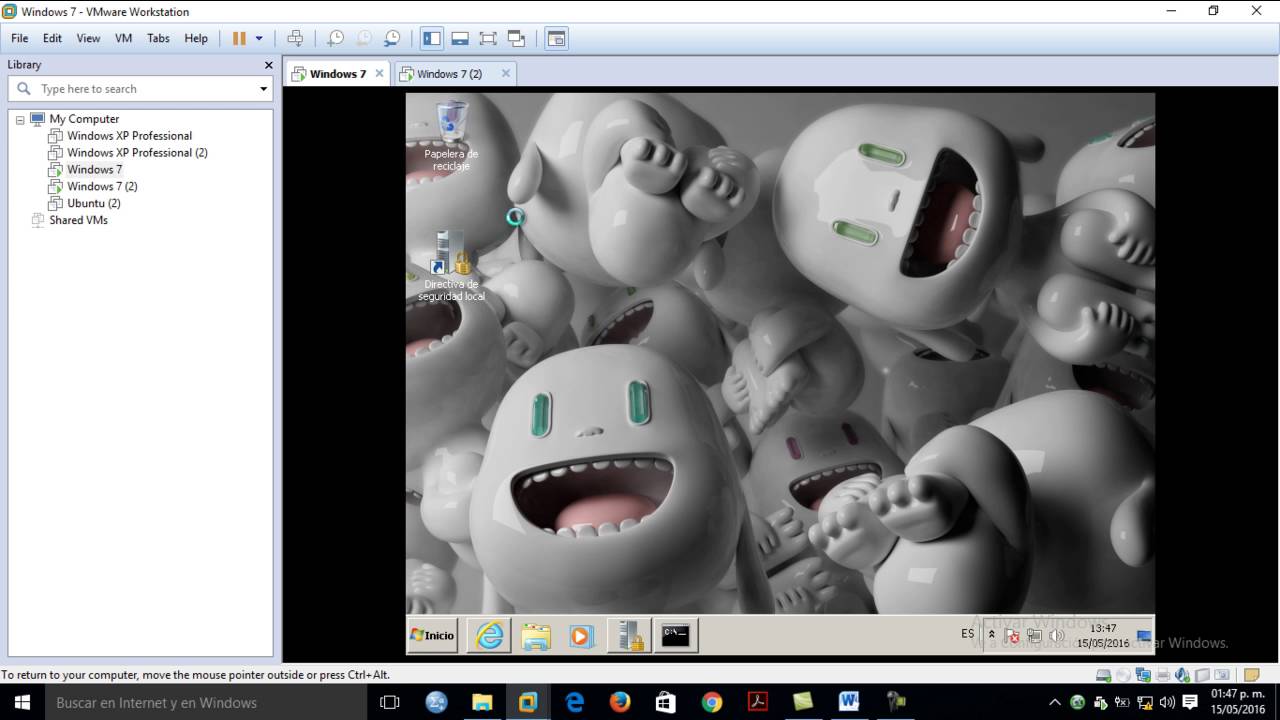Open Internet Explorer in guest taskbar

point(489,635)
